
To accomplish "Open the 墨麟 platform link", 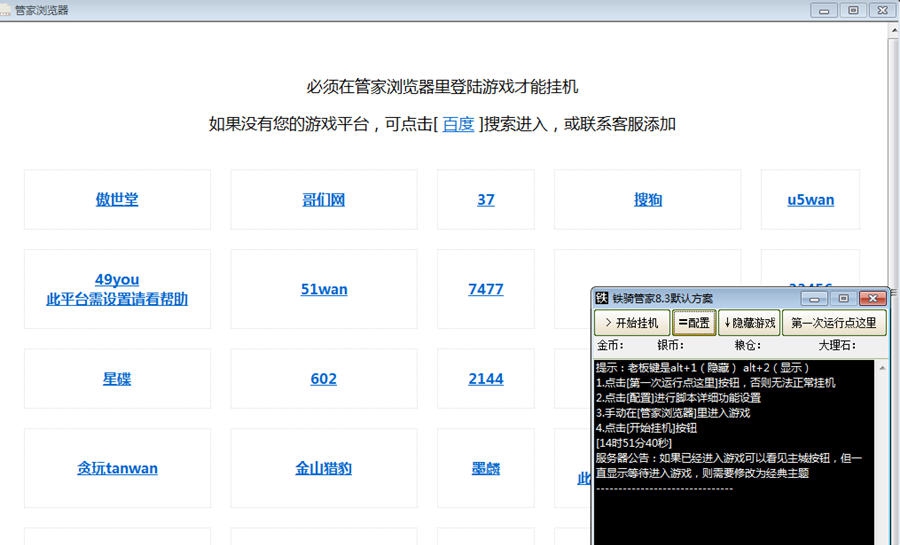I will coord(486,468).
